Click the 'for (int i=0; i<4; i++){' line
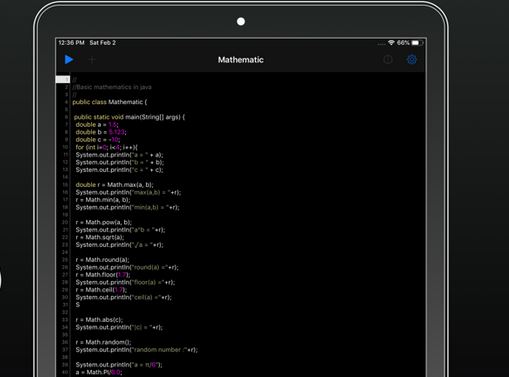This screenshot has height=377, width=509. [x=106, y=147]
